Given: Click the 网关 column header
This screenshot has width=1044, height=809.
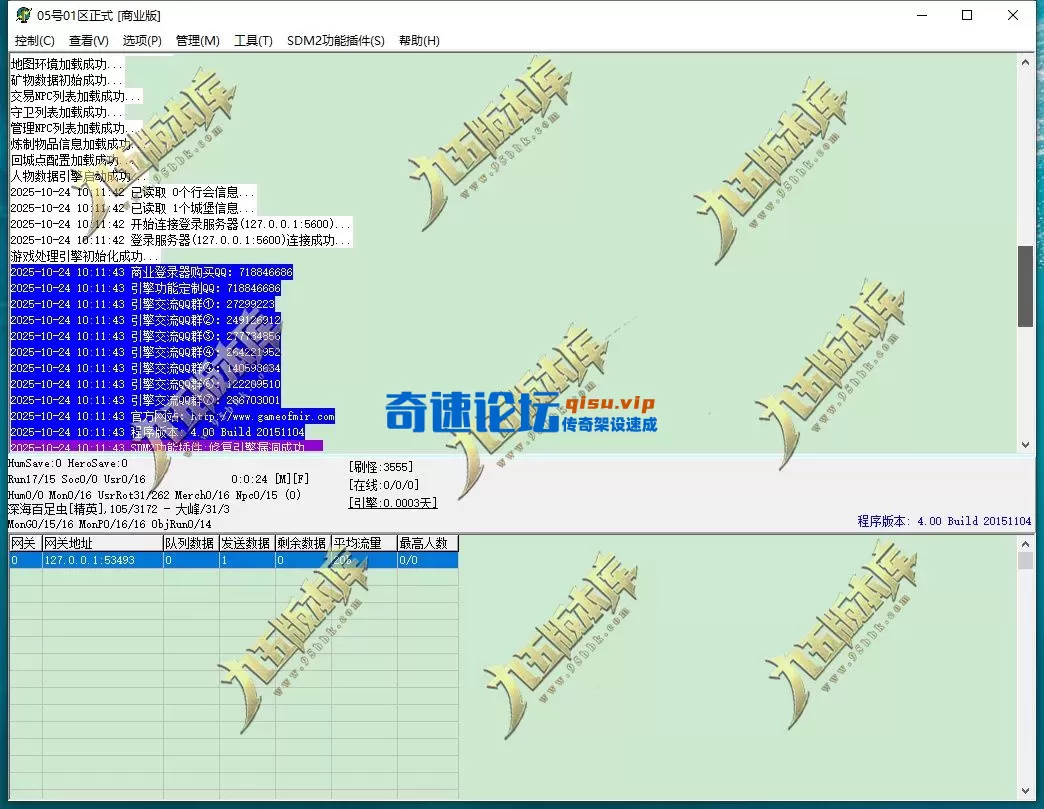Looking at the screenshot, I should click(25, 543).
